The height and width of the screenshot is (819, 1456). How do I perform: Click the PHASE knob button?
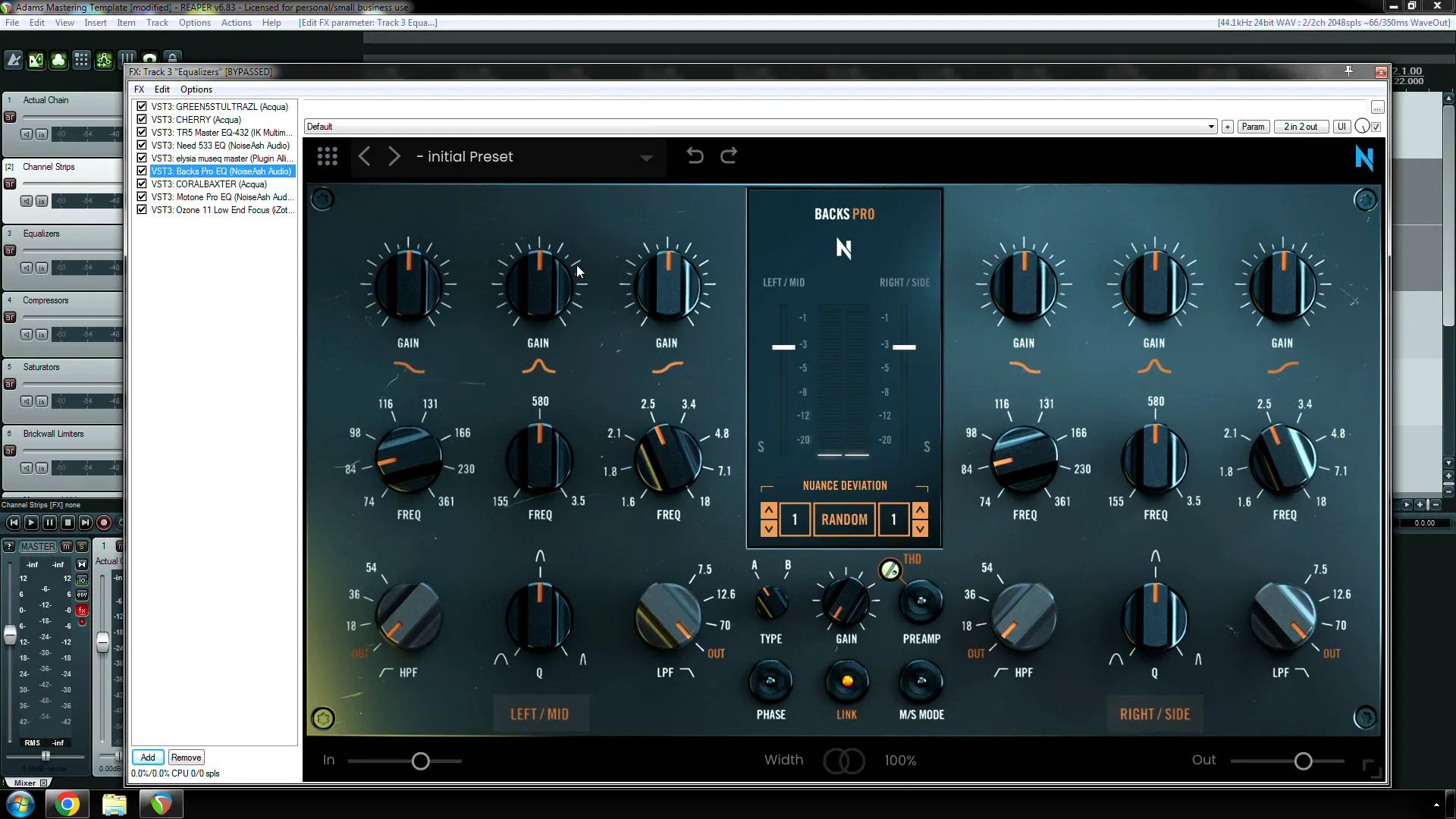(770, 681)
